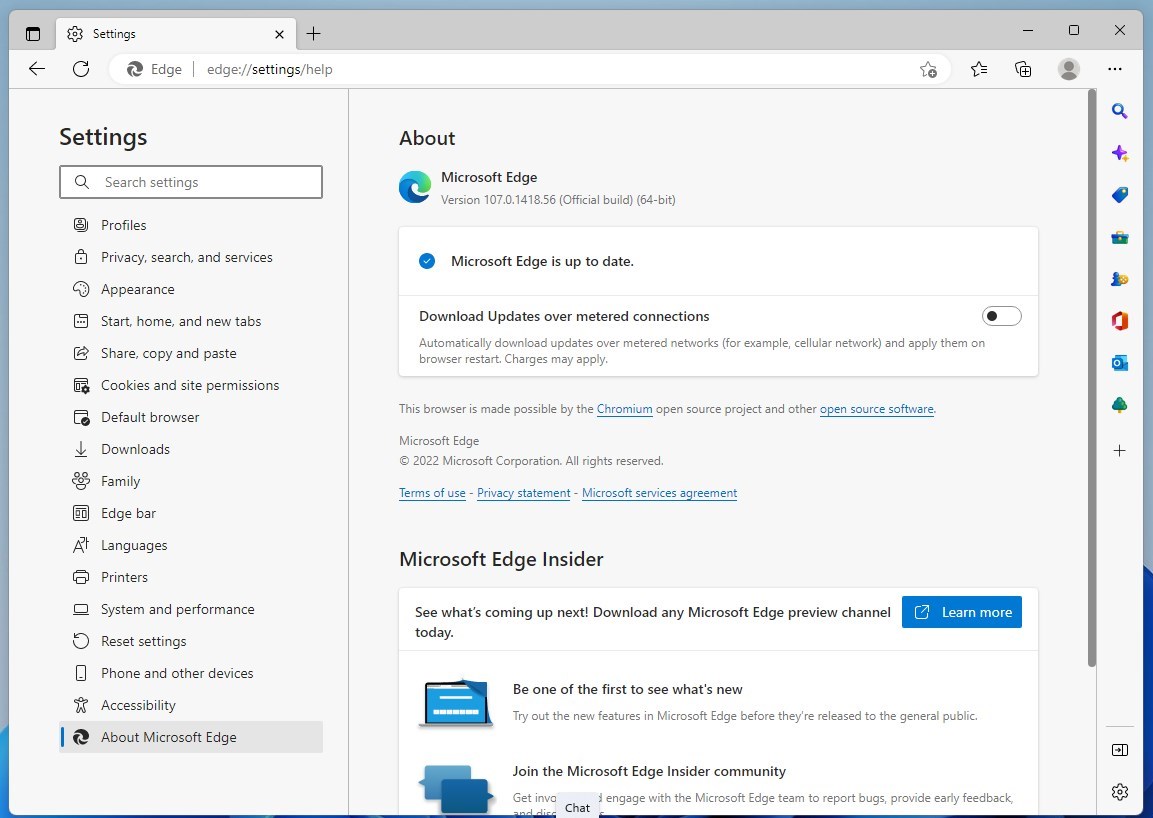Click the vertical tabs button left of tabs
The image size is (1153, 818).
click(32, 32)
